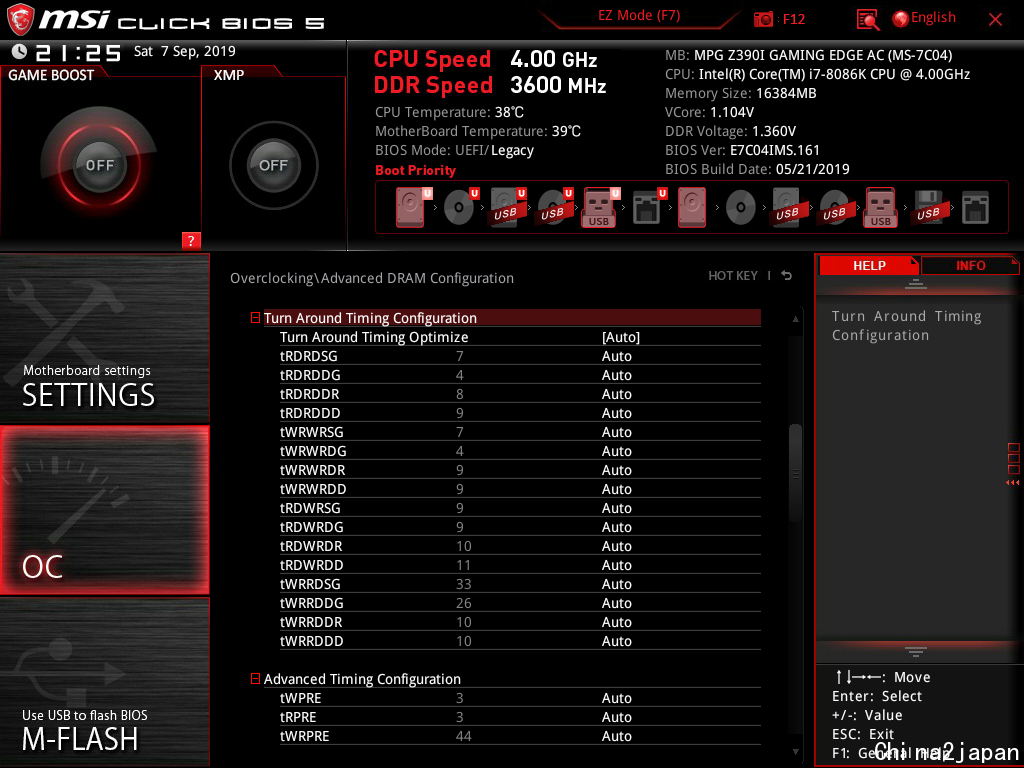This screenshot has height=768, width=1024.
Task: Select the tRDWRDG timing row
Action: pos(520,526)
